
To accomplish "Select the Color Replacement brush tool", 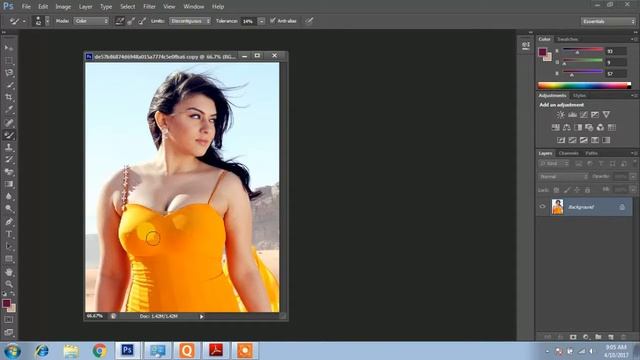I will click(x=9, y=135).
